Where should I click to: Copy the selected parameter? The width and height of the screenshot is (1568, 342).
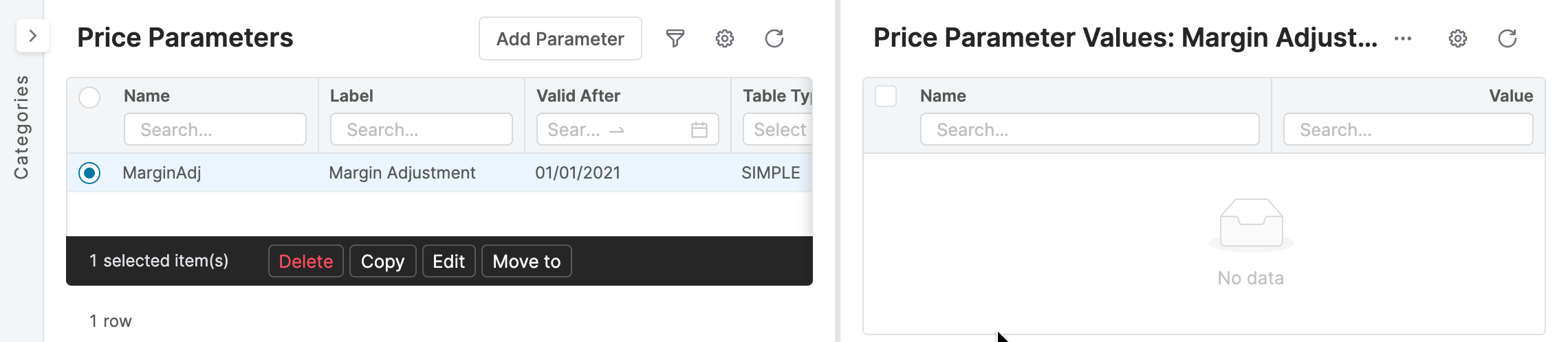click(382, 261)
